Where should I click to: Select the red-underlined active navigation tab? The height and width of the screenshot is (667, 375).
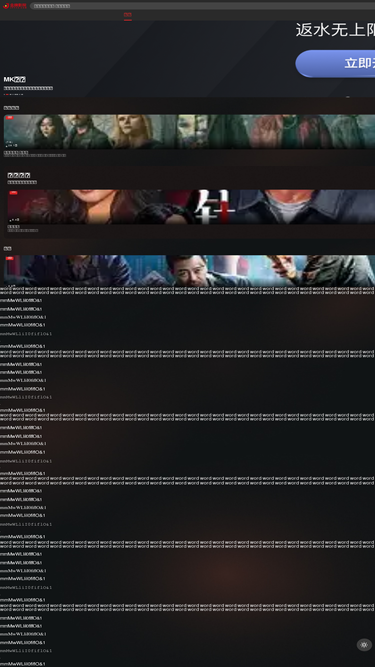pos(128,15)
